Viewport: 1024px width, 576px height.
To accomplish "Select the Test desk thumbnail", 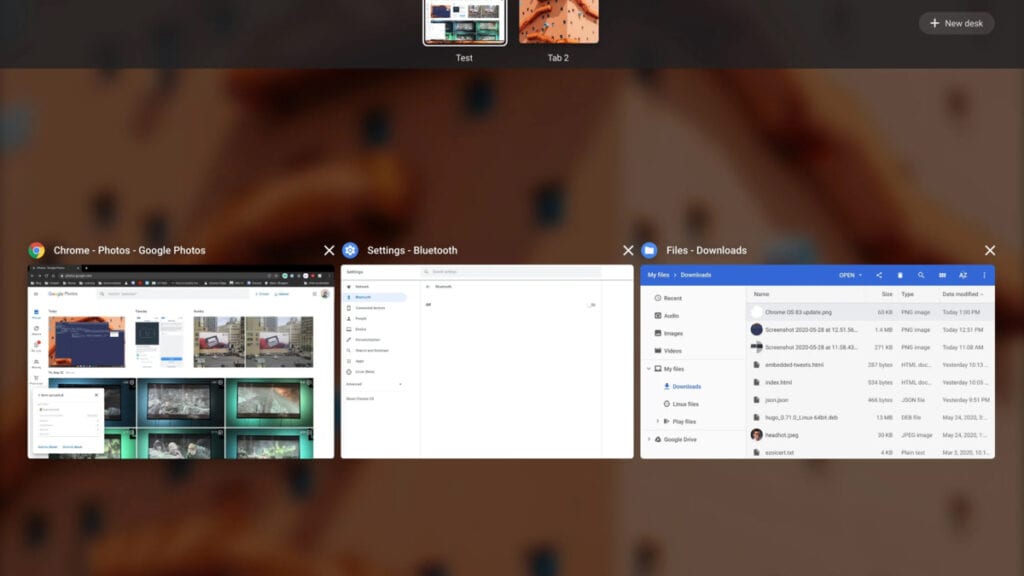I will pos(464,22).
